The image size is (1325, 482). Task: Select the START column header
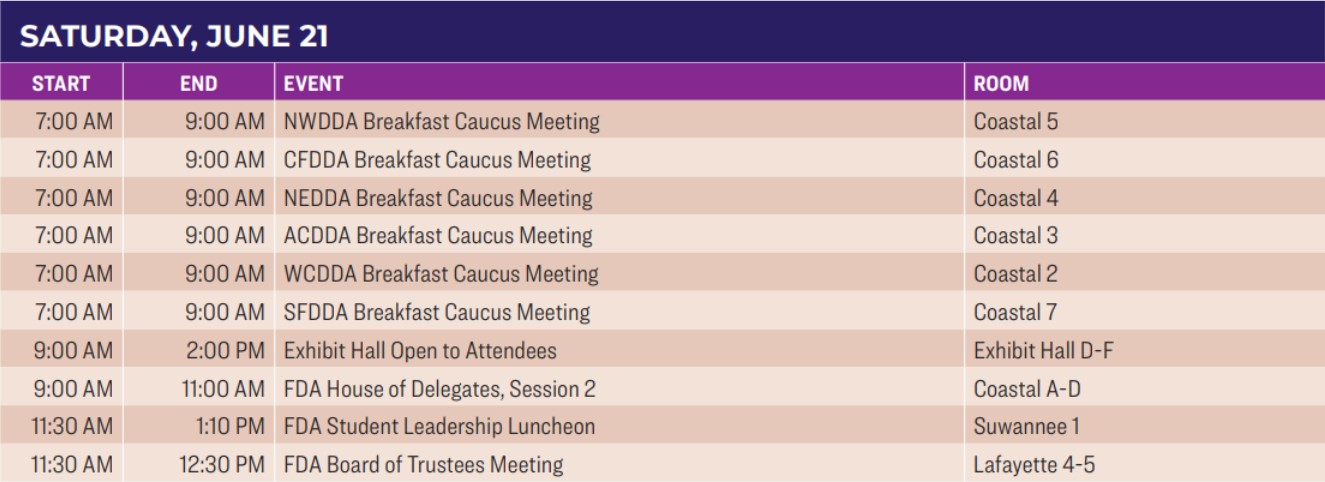pos(61,84)
